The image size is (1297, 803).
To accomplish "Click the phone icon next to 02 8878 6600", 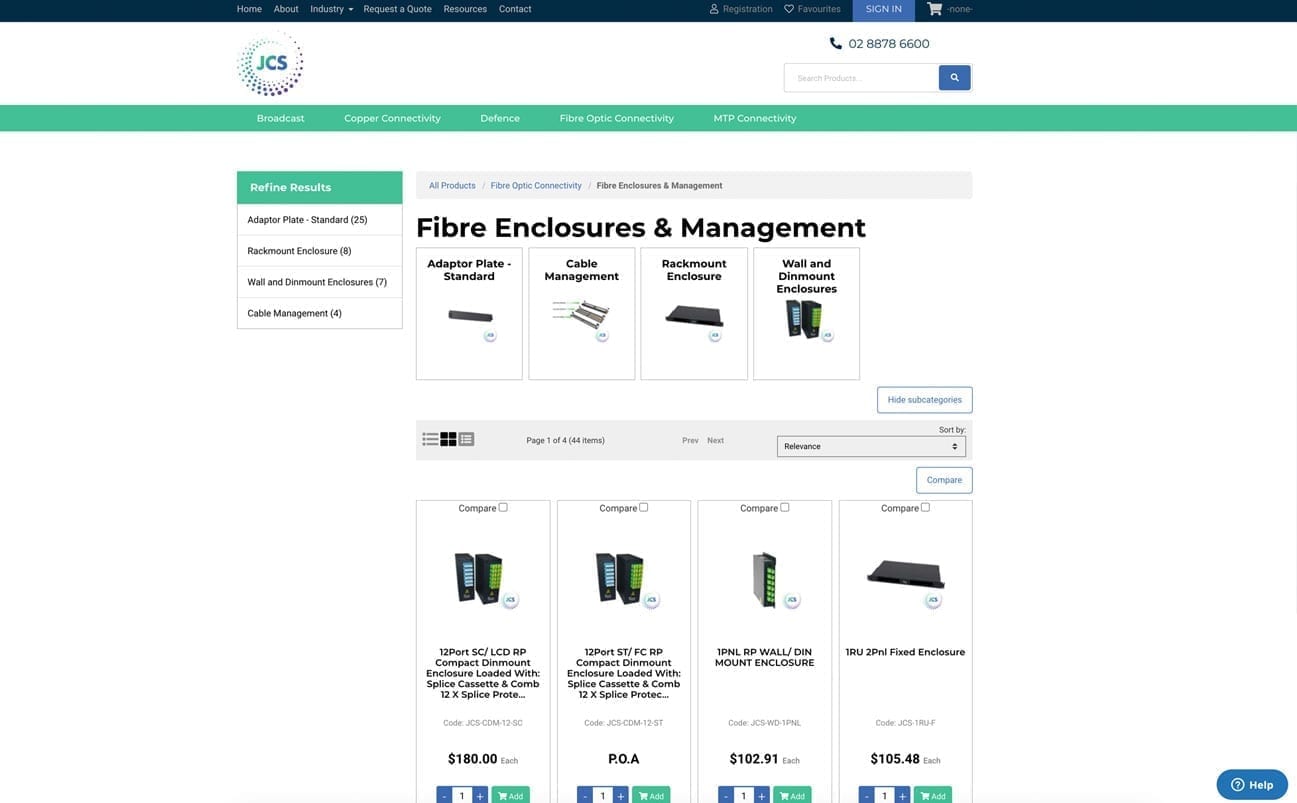I will (833, 41).
